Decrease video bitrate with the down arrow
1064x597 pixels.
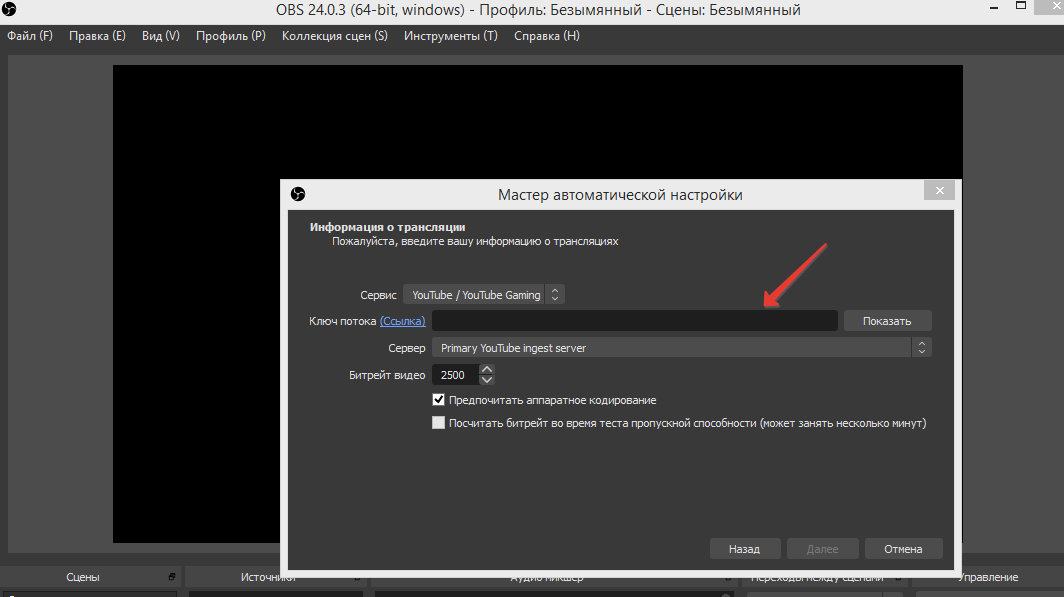pos(487,381)
